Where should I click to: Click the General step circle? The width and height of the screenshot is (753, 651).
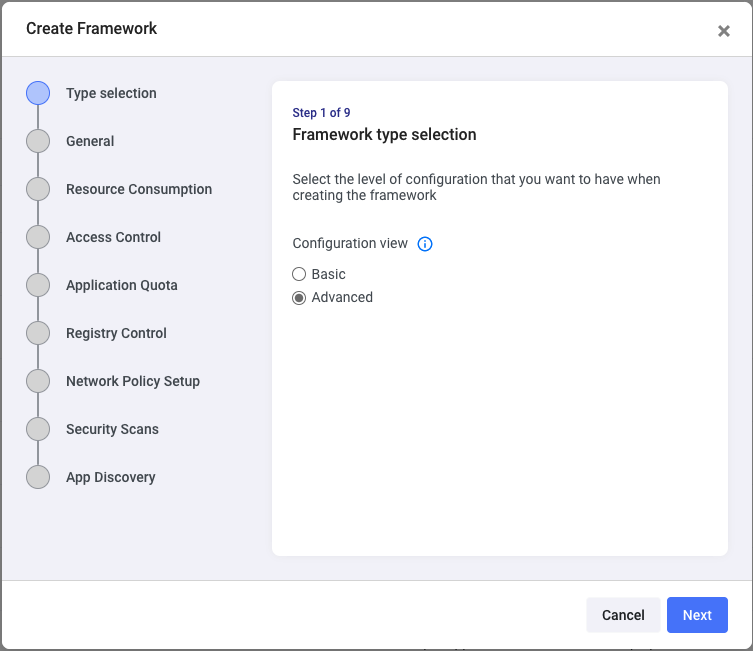click(x=38, y=141)
